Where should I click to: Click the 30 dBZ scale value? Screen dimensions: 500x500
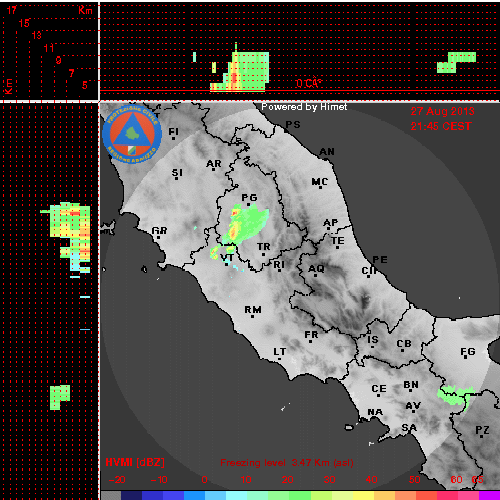tap(329, 480)
